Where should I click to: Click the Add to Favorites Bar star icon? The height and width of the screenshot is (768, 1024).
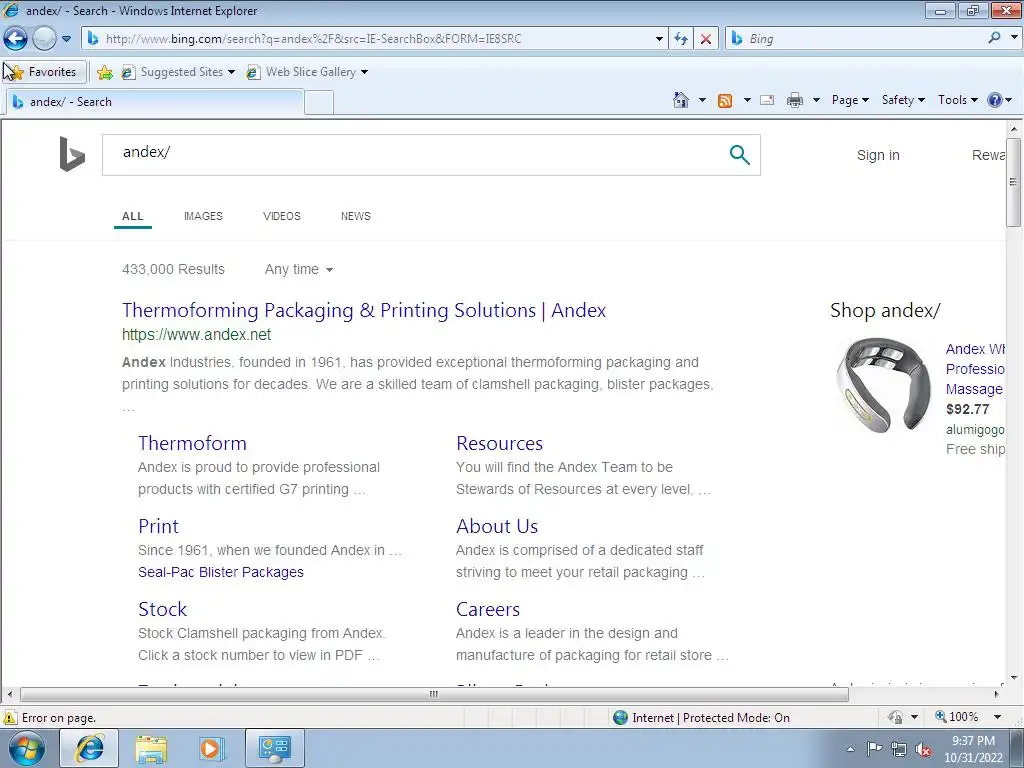tap(104, 72)
